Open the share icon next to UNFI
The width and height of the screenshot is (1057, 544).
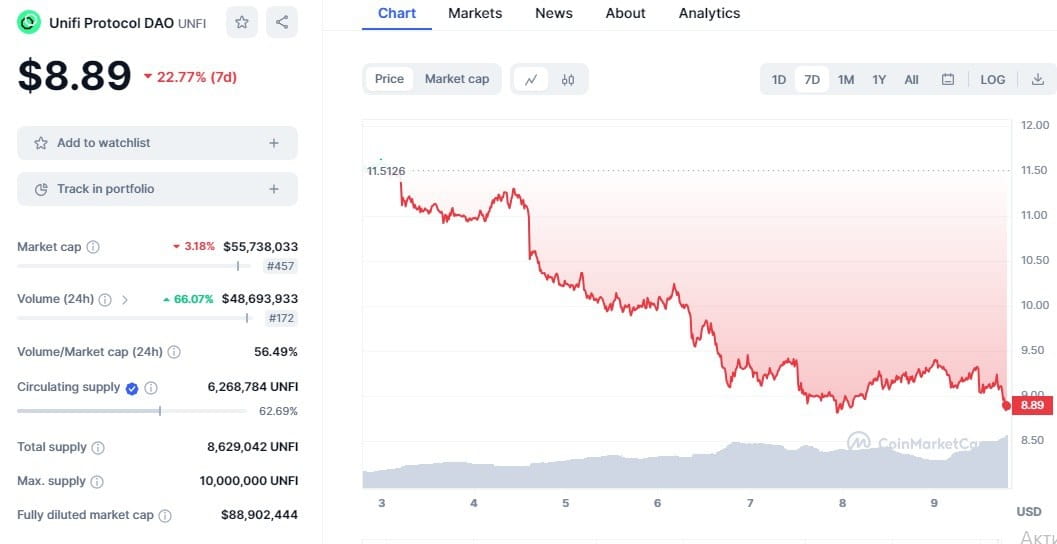click(282, 22)
